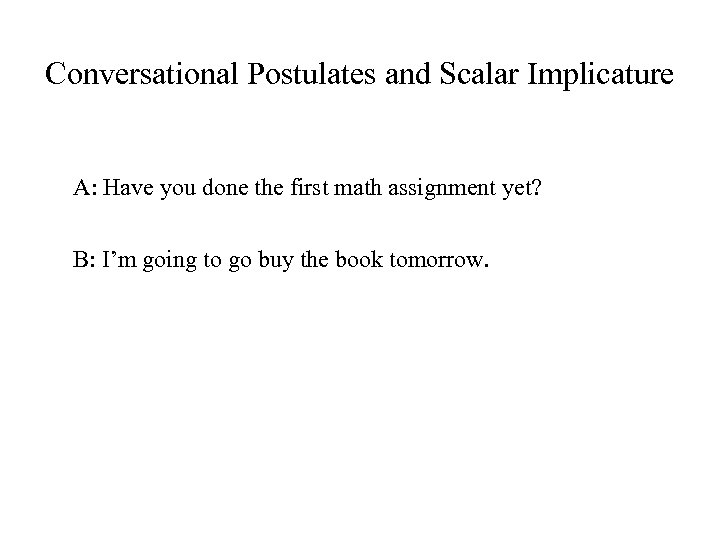Viewport: 720px width, 540px height.
Task: Click the word "Have" starting the question
Action: point(125,187)
